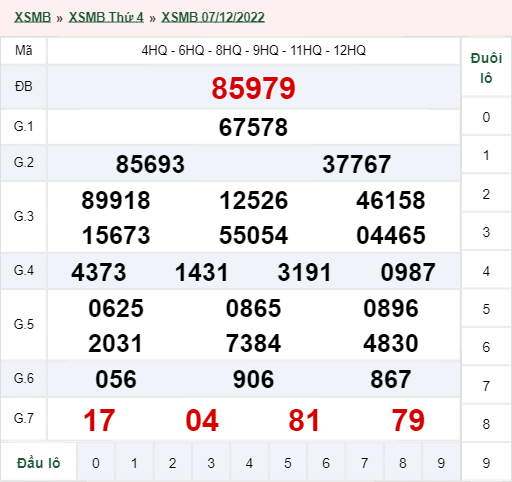Select Đầu lô digit 6
The image size is (512, 482).
pos(326,463)
